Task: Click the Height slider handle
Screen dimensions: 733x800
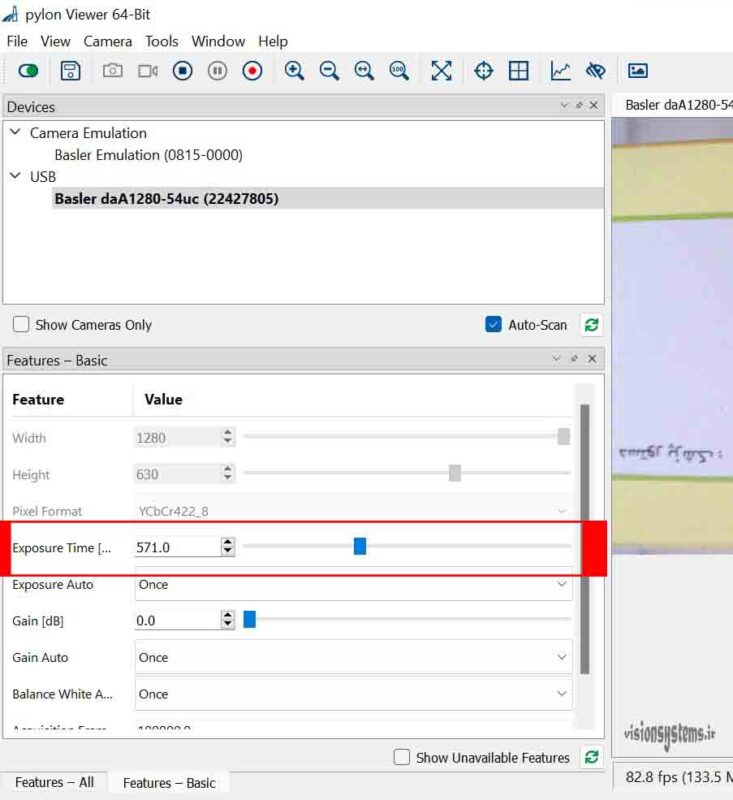Action: coord(454,473)
